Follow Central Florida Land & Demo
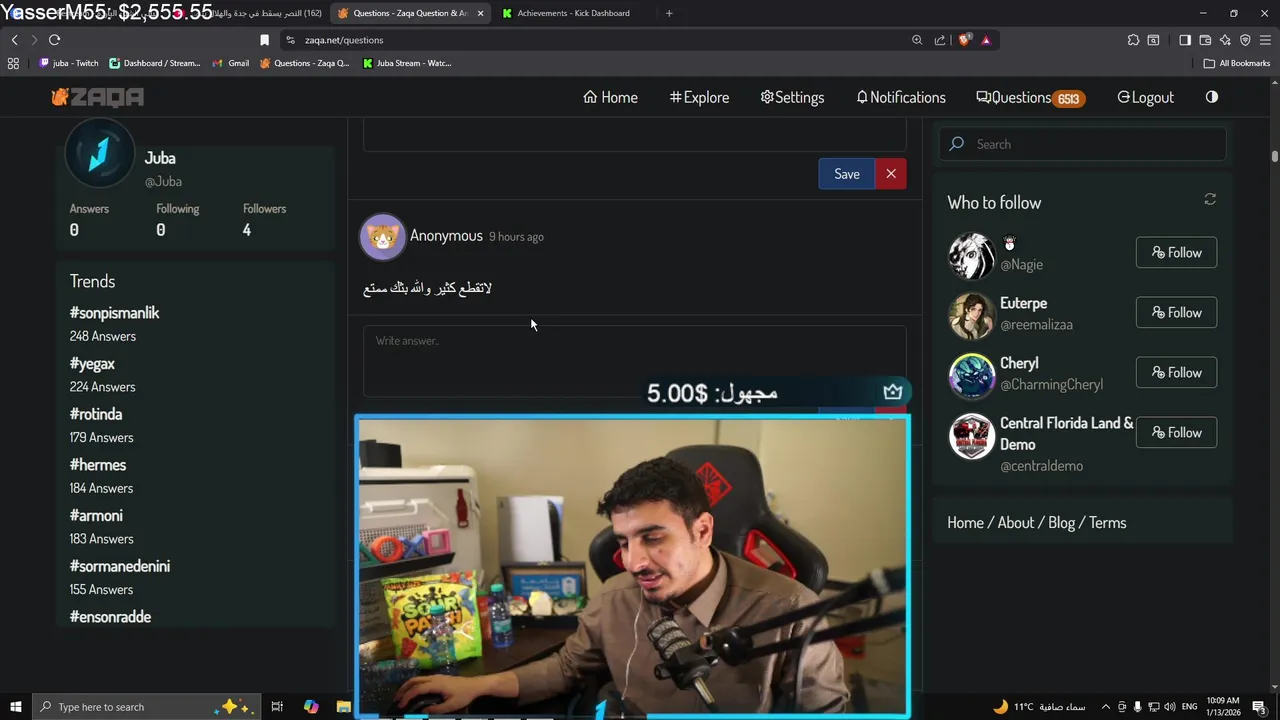The height and width of the screenshot is (720, 1280). pos(1176,433)
